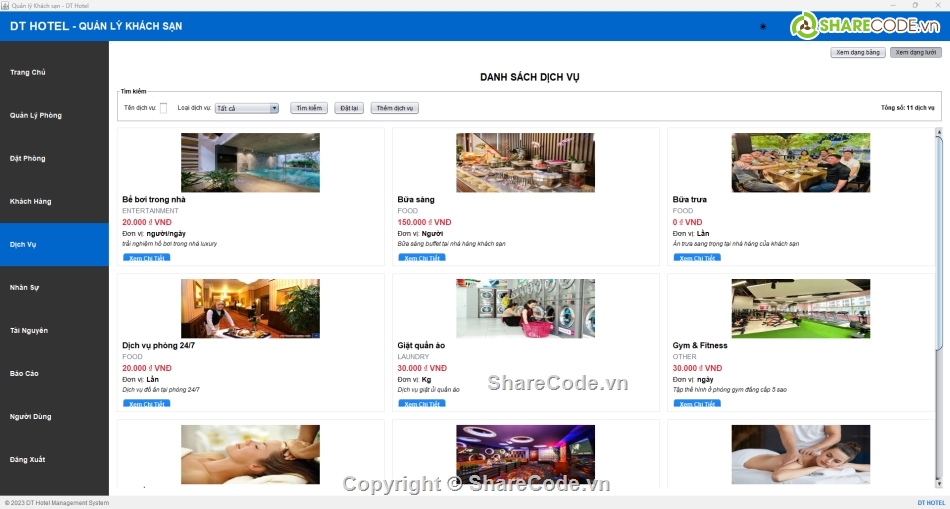Click the Đơn vị: Kg text
The width and height of the screenshot is (950, 509).
tap(414, 379)
